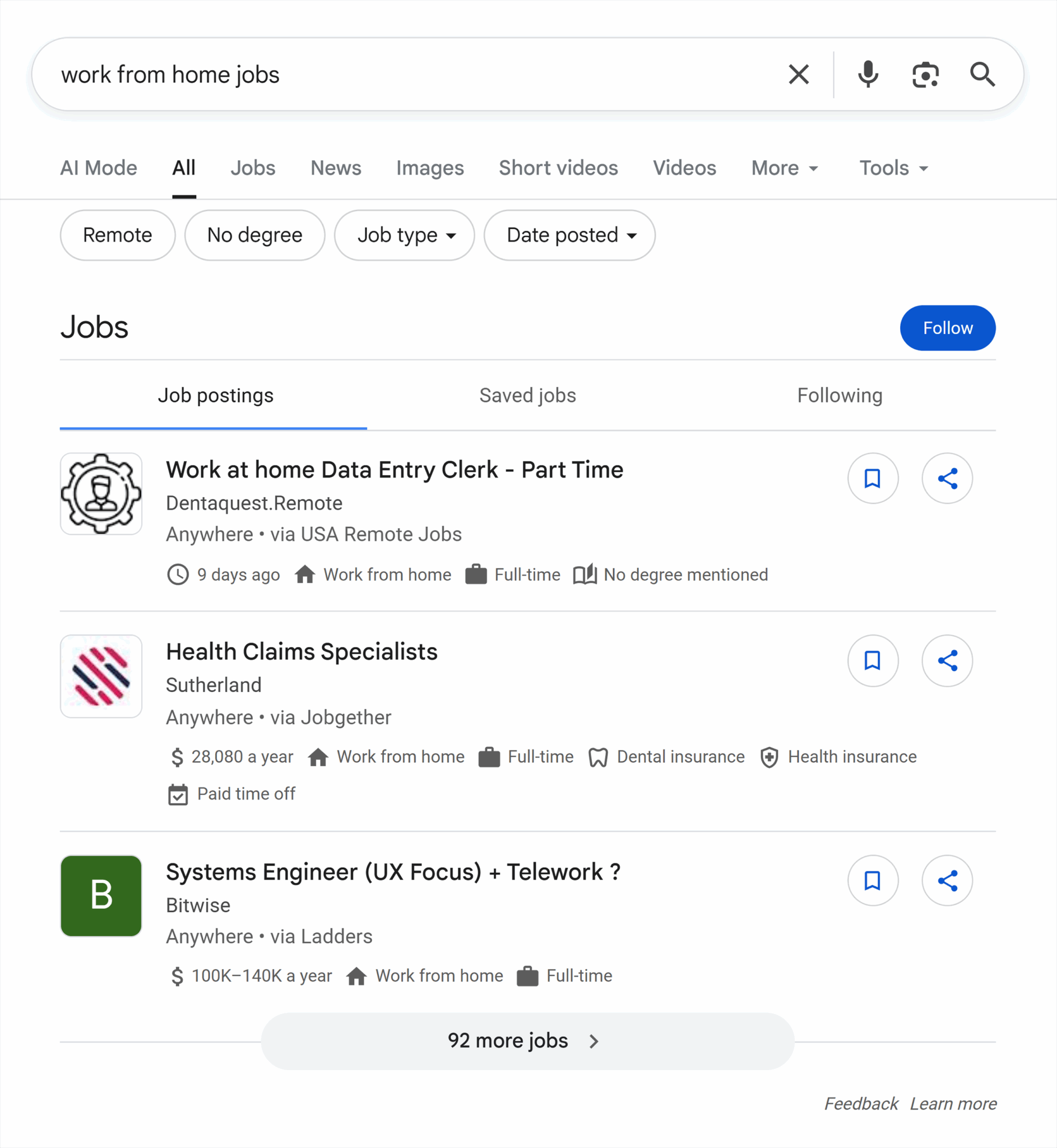Share the Health Claims Specialists job
Screen dimensions: 1057x1148
point(947,661)
